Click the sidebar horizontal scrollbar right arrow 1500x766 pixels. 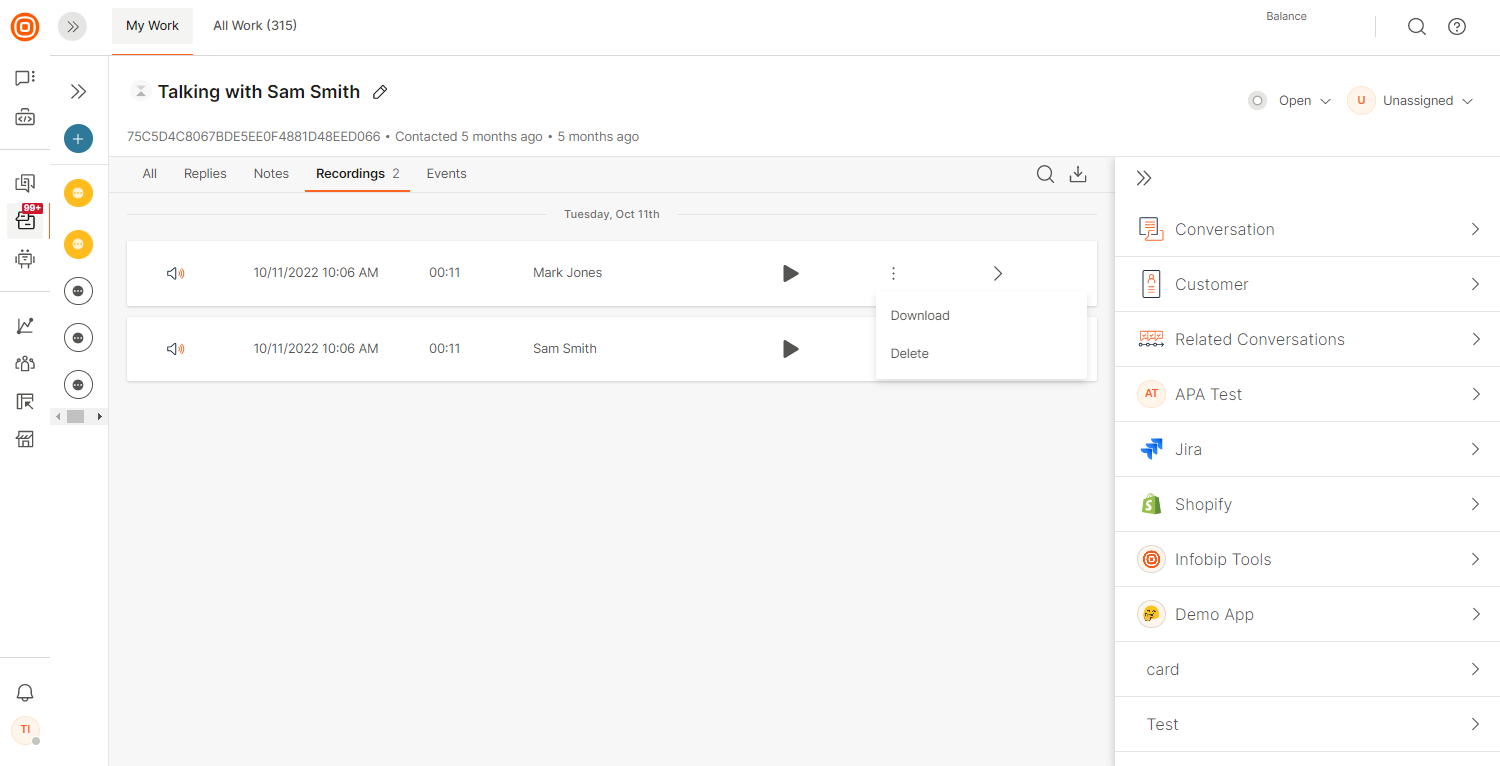[x=101, y=416]
